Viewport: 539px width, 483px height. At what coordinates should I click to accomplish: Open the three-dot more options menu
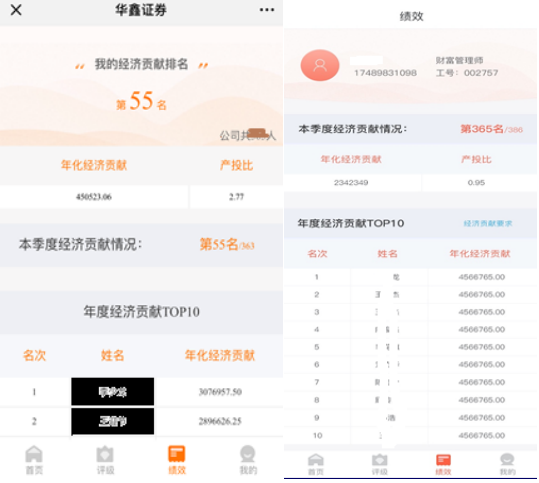[267, 10]
